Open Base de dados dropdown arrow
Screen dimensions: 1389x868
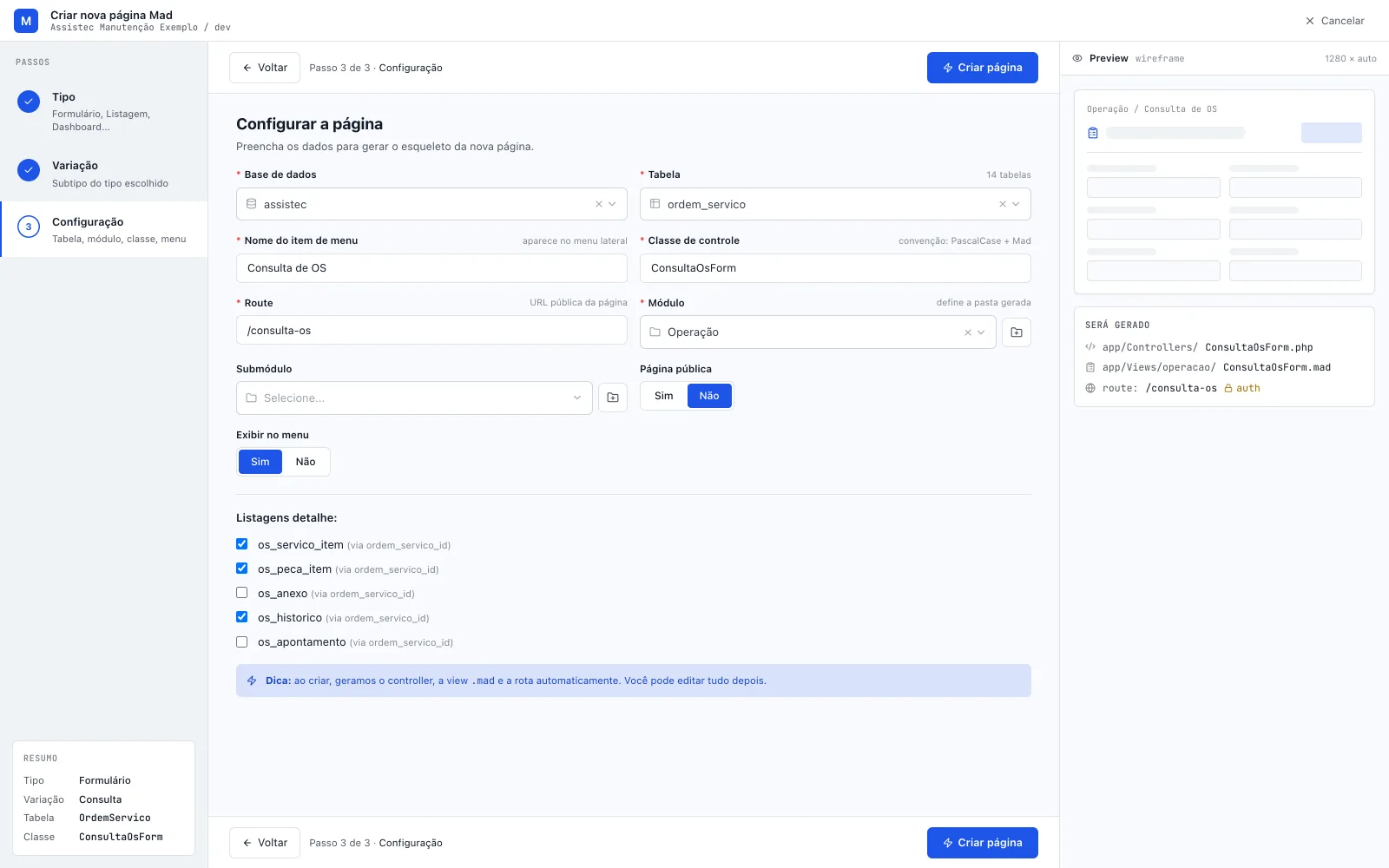(x=612, y=204)
